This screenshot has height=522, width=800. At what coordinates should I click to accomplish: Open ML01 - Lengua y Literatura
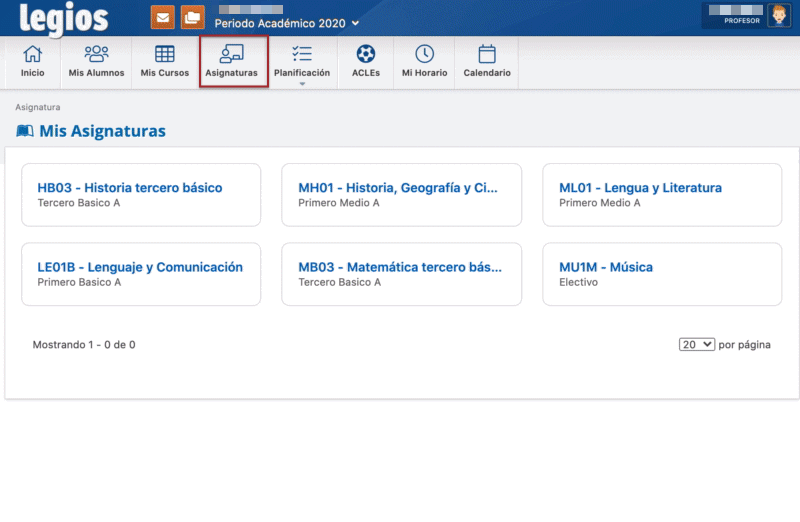coord(640,188)
